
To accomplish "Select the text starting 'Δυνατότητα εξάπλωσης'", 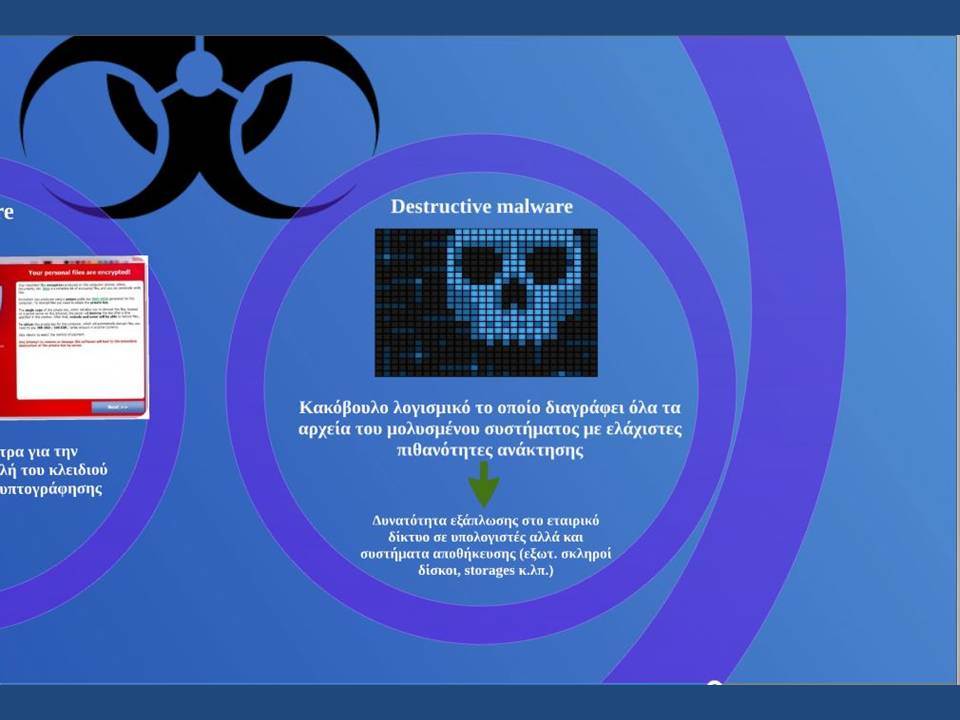I will coord(486,546).
